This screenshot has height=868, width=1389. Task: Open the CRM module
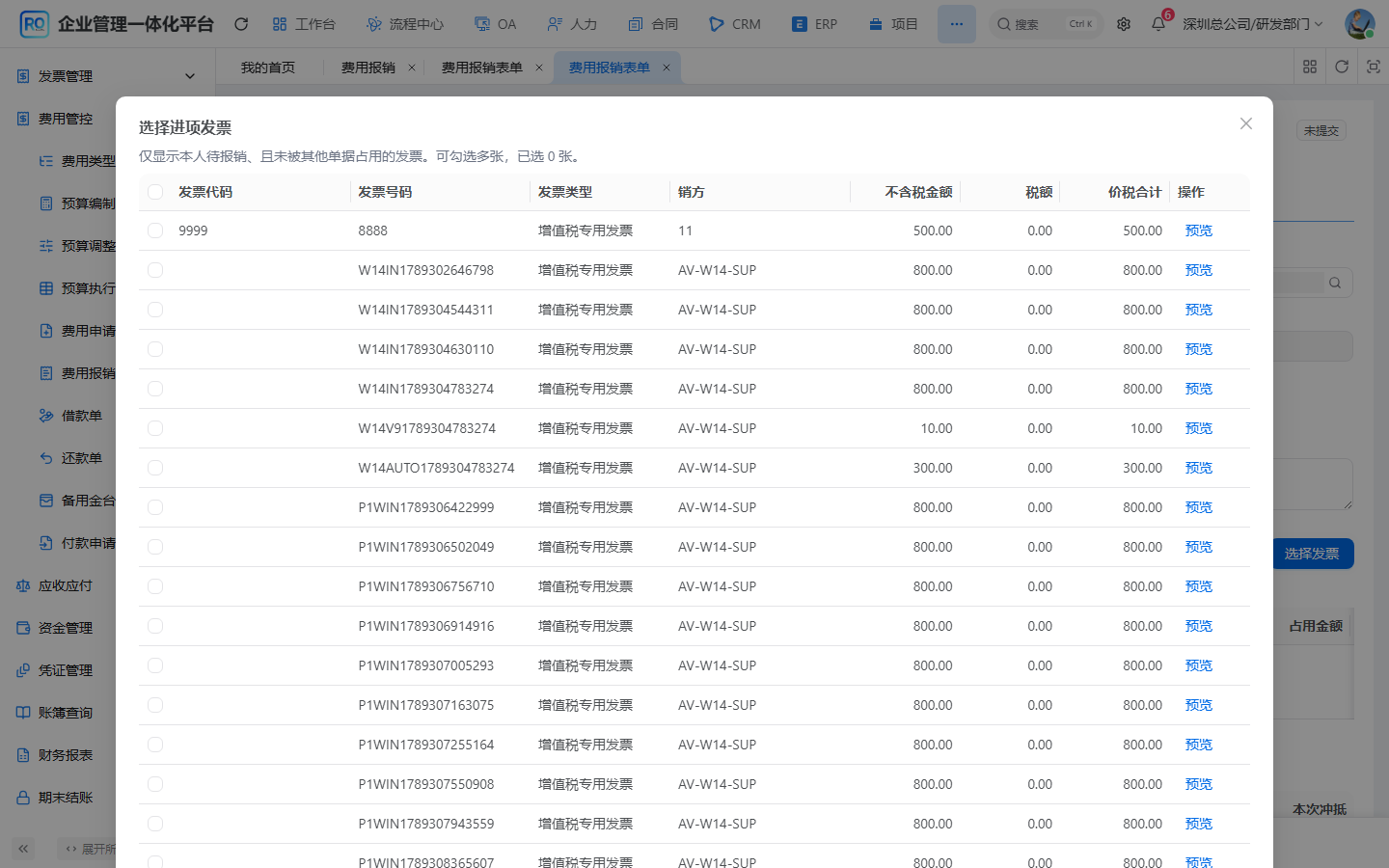tap(735, 24)
